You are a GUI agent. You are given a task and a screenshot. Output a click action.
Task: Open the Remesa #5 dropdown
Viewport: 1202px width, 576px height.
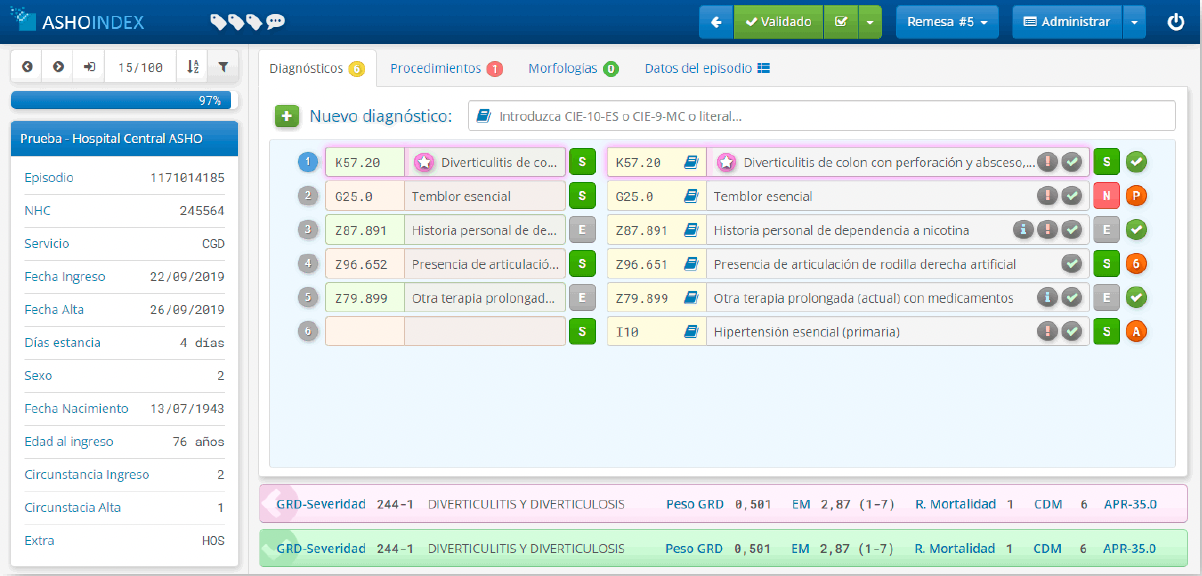[947, 21]
